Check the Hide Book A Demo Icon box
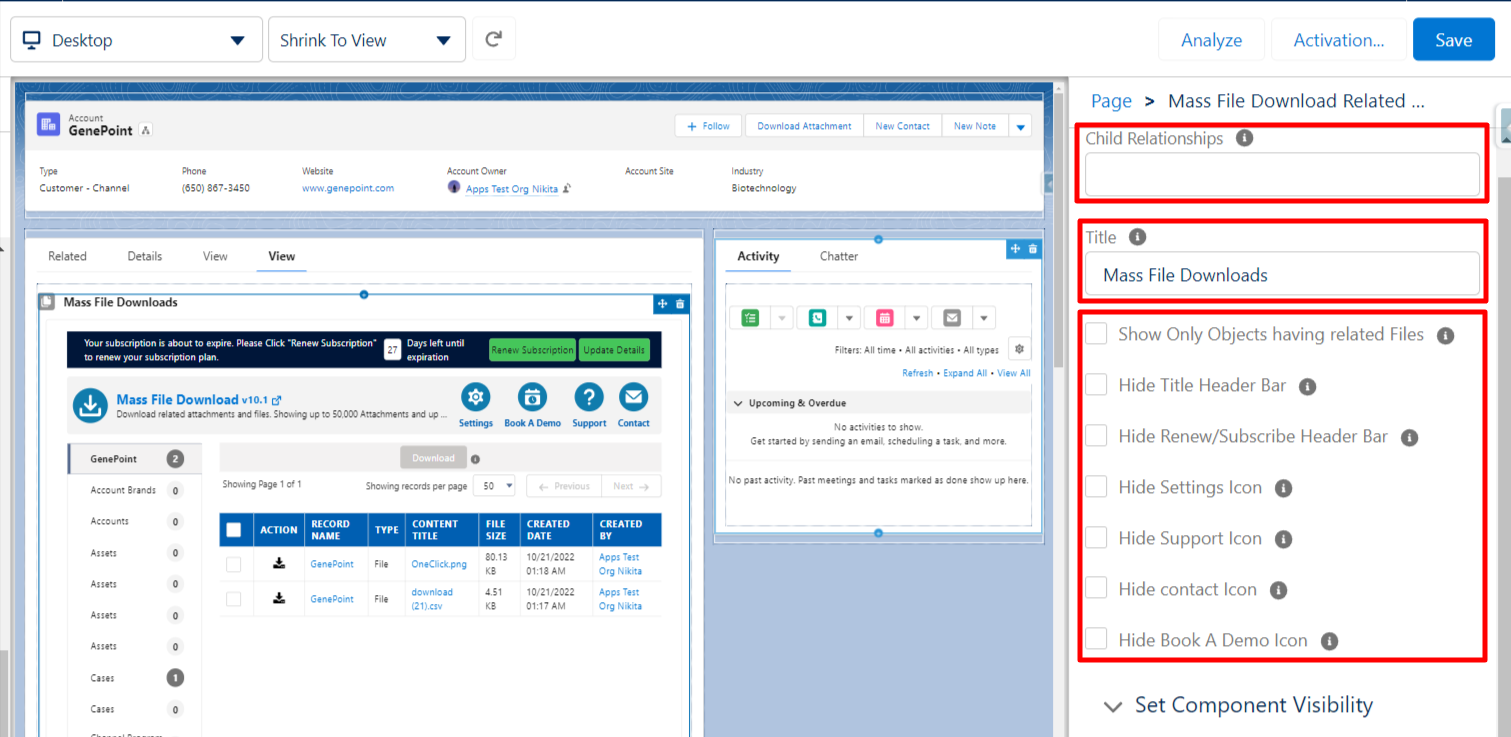 pos(1097,640)
